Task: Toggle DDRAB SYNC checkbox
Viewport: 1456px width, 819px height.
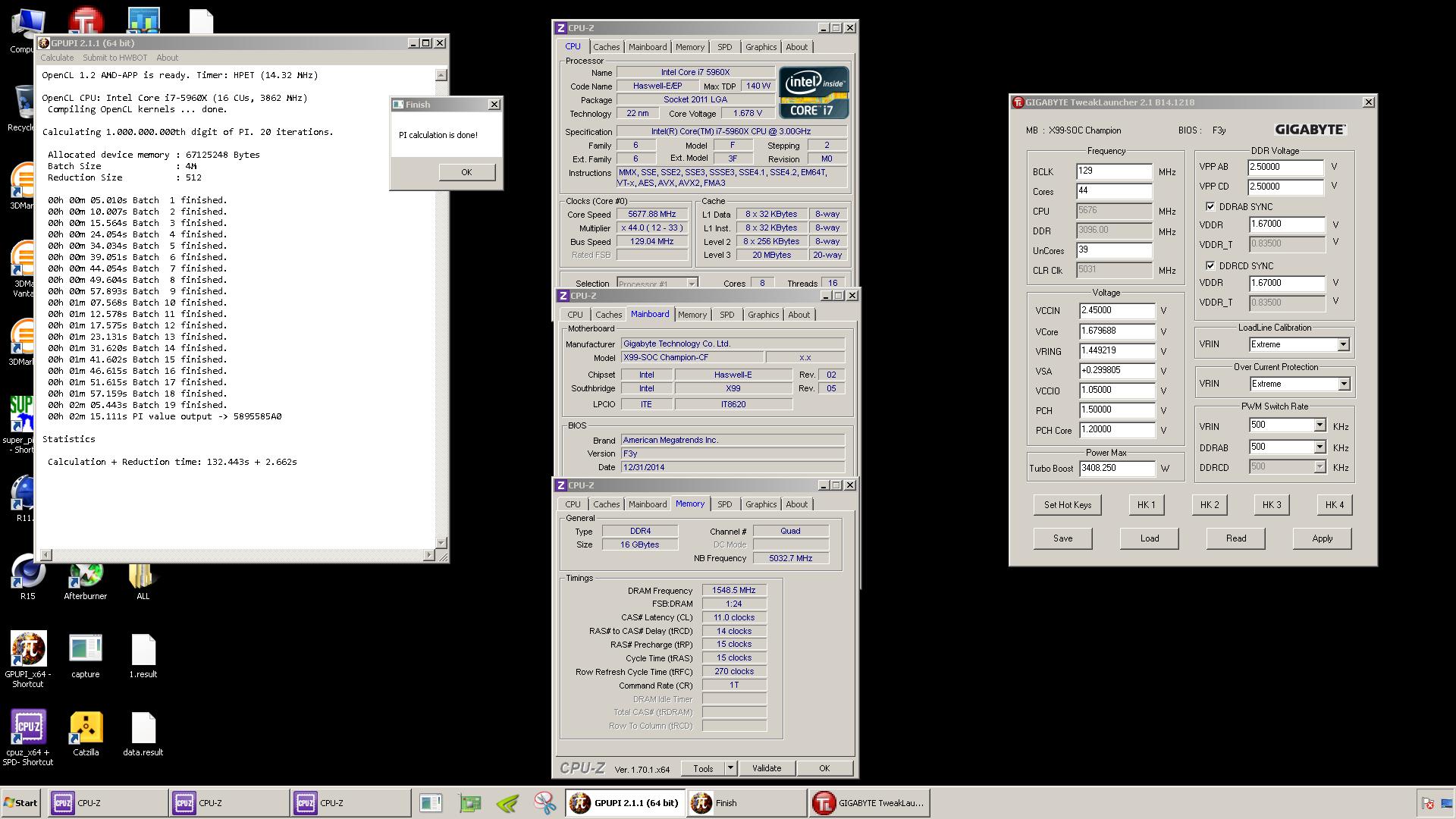Action: 1210,206
